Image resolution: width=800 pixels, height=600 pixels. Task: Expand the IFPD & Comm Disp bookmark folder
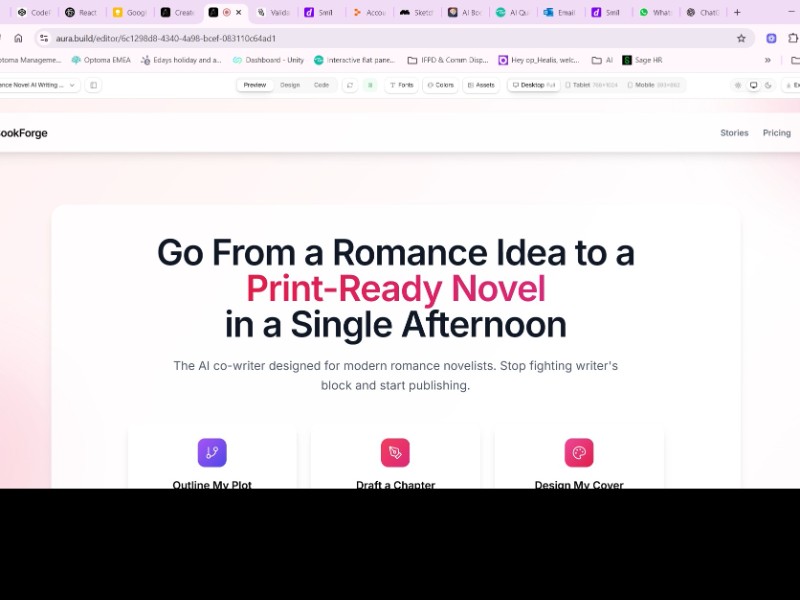tap(447, 60)
